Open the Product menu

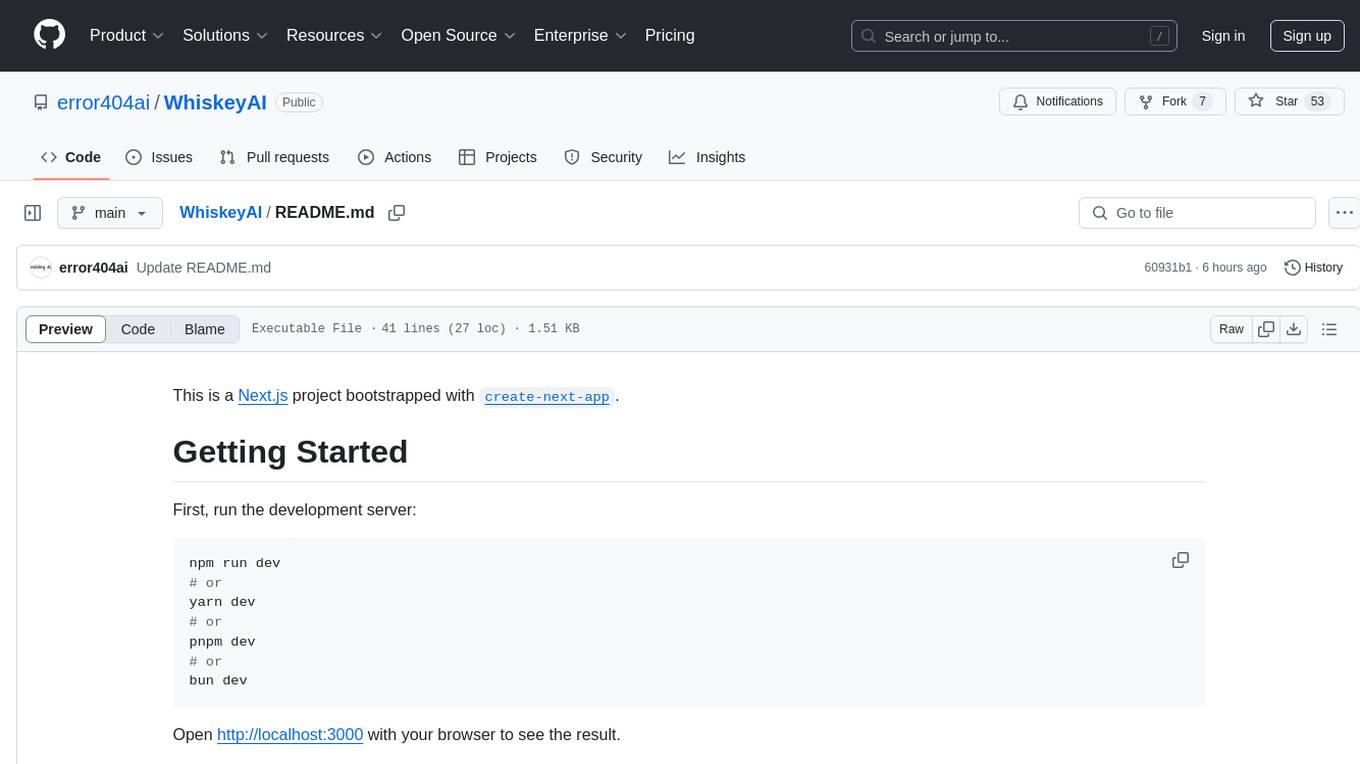(127, 35)
